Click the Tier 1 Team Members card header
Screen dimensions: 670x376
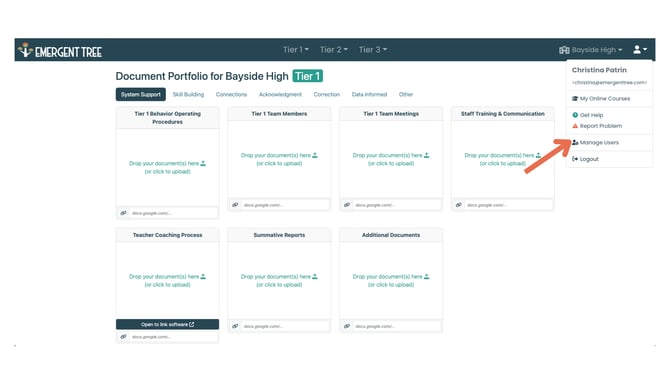click(x=279, y=114)
